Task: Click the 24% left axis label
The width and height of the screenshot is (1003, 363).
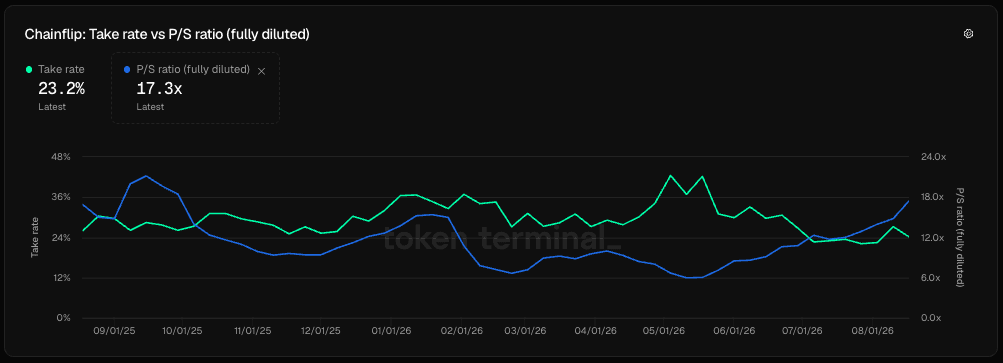Action: click(61, 238)
